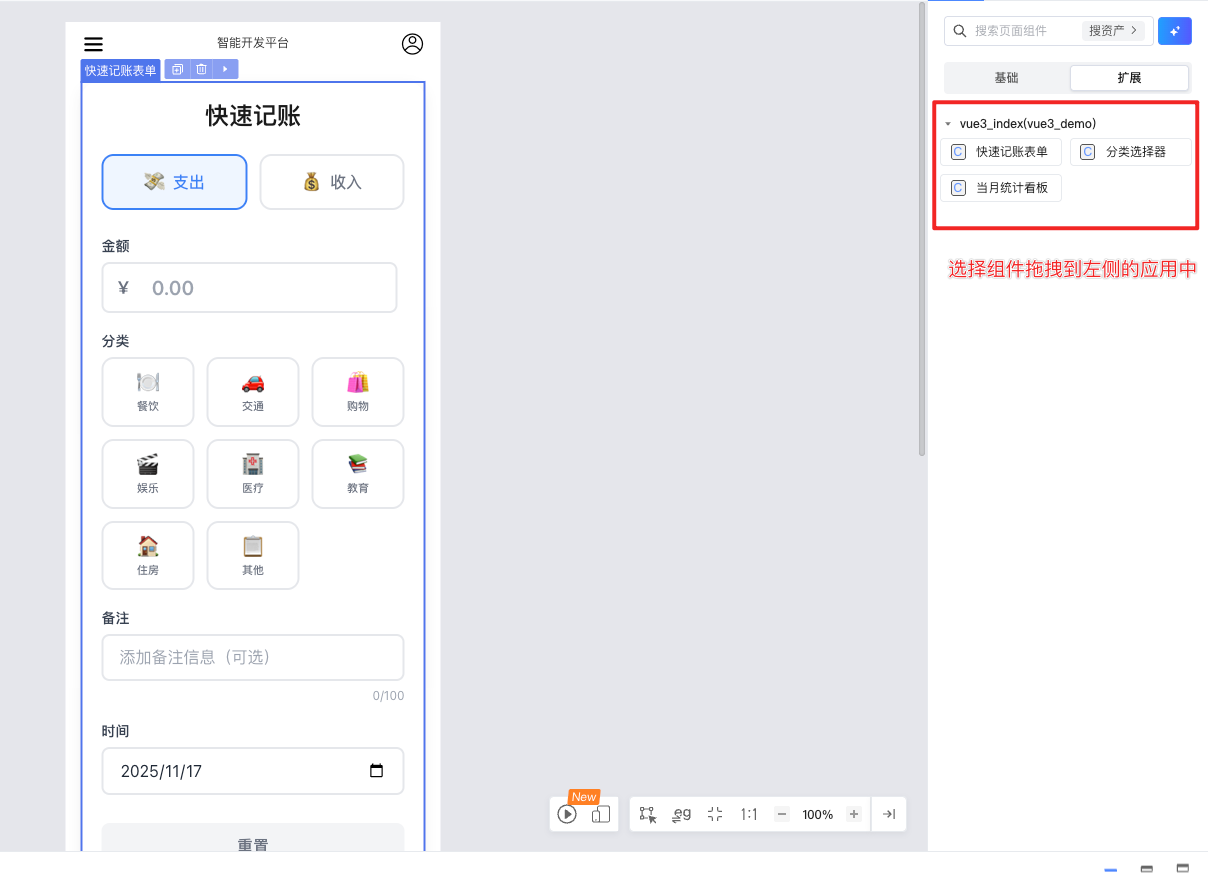Click the blue AI sparkle button
The image size is (1208, 881).
[x=1175, y=31]
